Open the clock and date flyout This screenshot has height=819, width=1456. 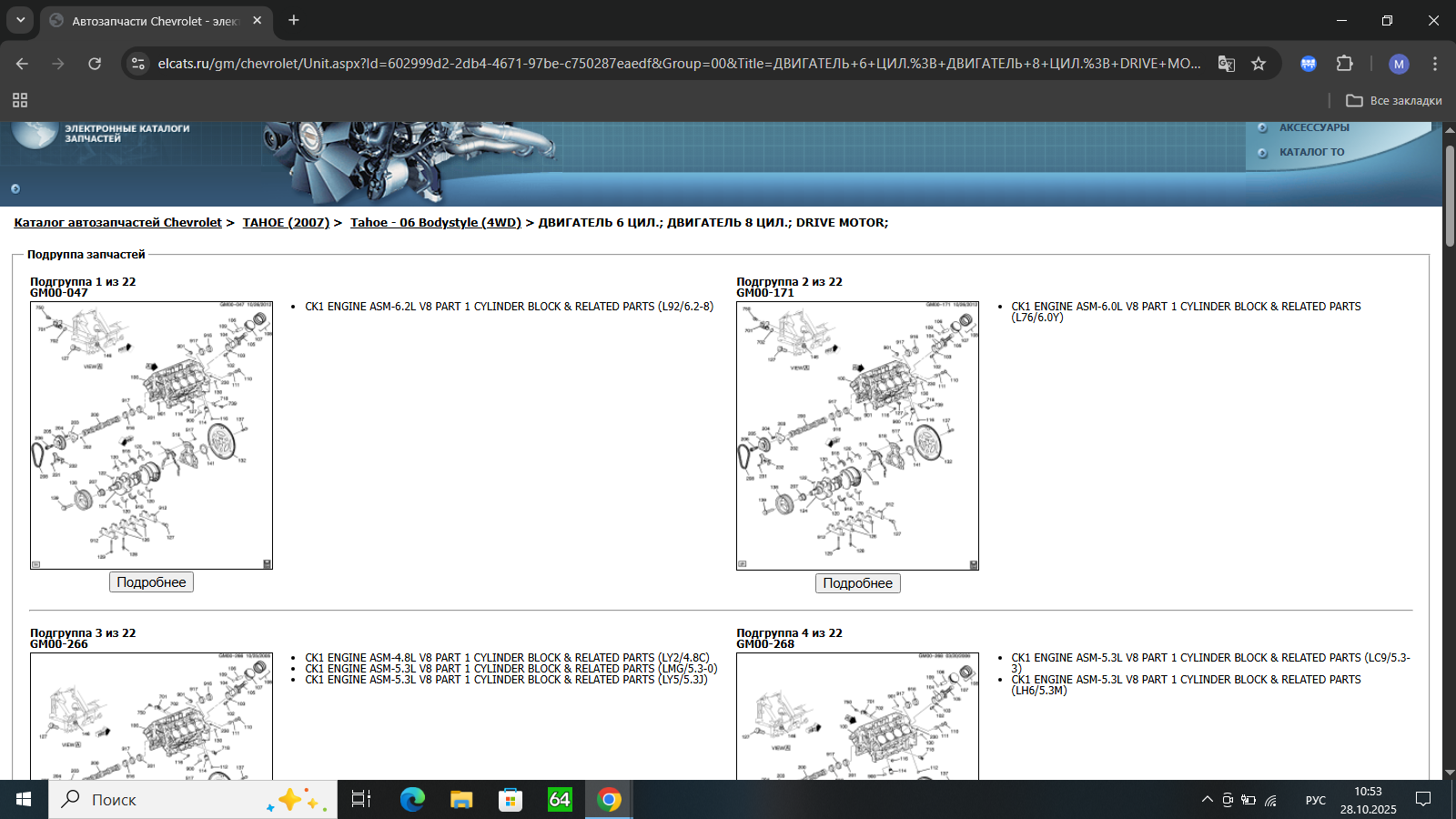point(1368,800)
